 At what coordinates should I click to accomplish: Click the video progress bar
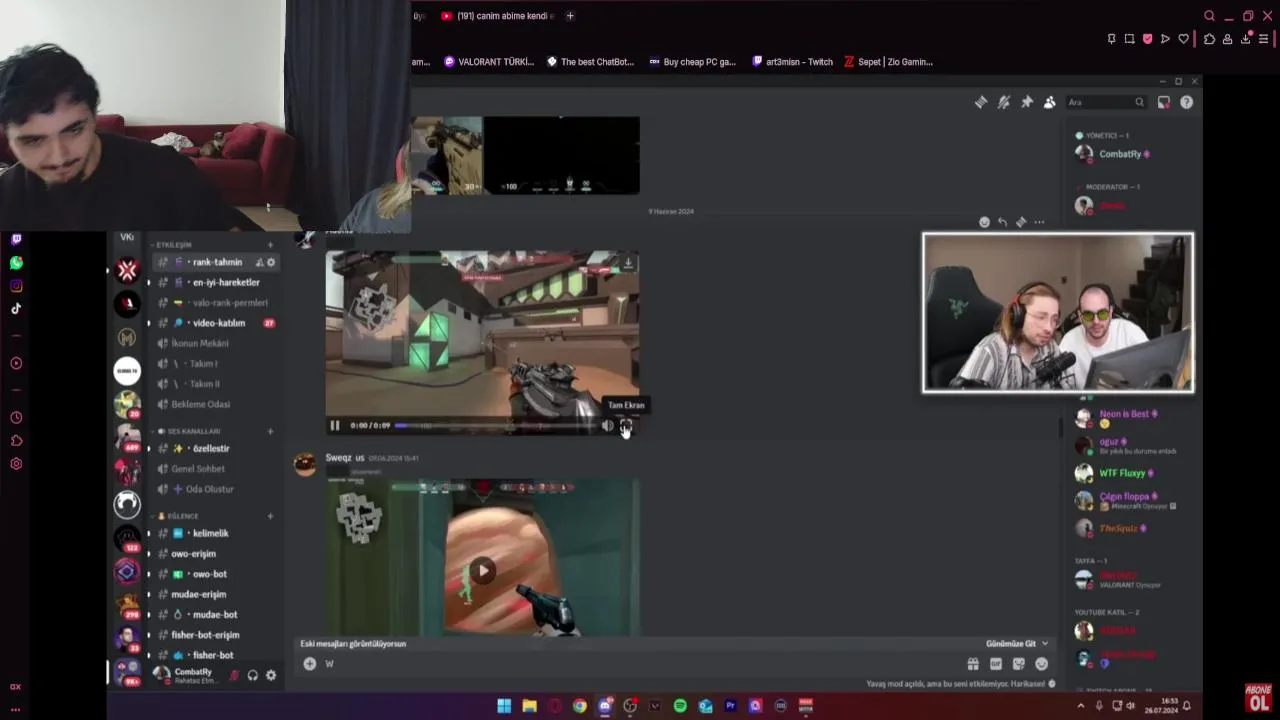(497, 425)
